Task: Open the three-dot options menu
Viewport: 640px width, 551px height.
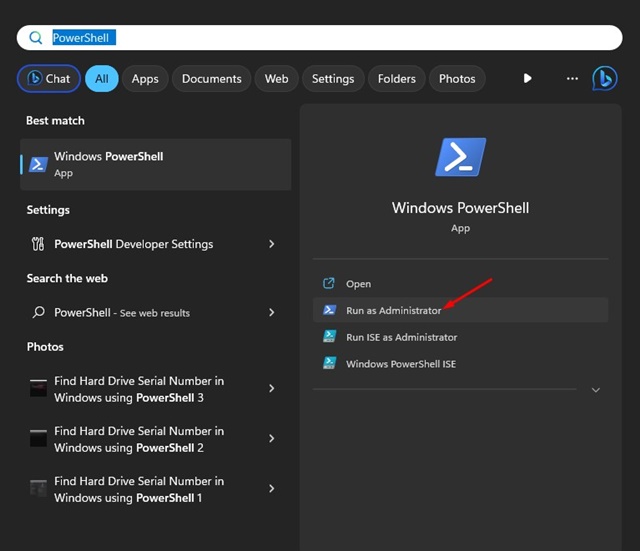Action: pos(572,78)
